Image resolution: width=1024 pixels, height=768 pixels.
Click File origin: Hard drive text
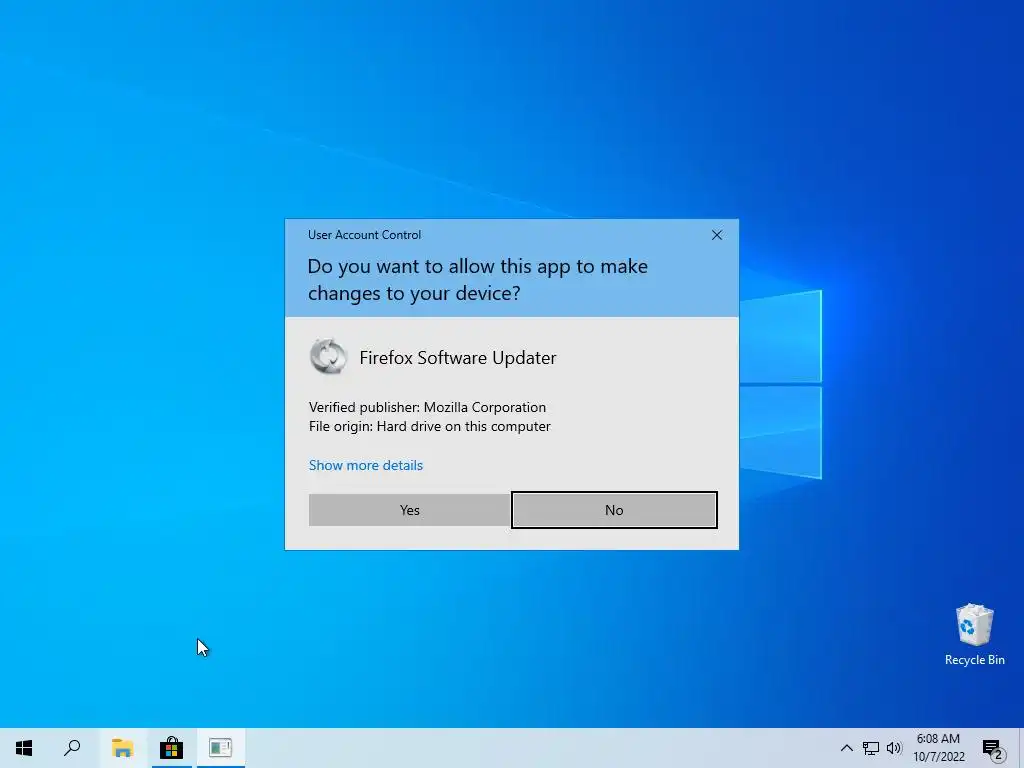(x=430, y=426)
